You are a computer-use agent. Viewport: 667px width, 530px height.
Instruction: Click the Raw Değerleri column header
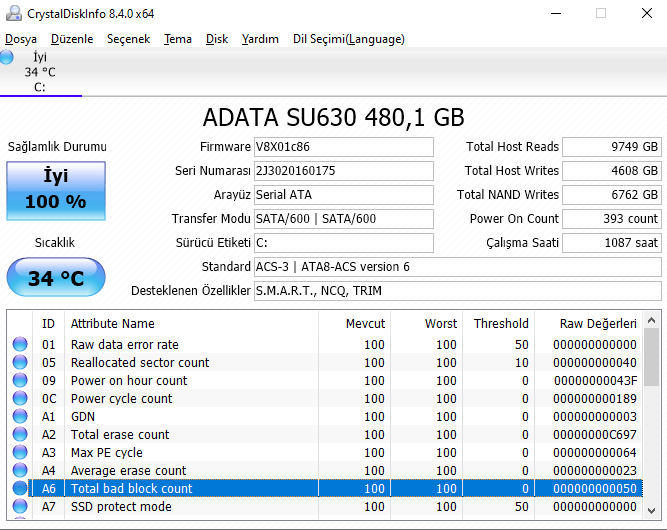[x=589, y=324]
